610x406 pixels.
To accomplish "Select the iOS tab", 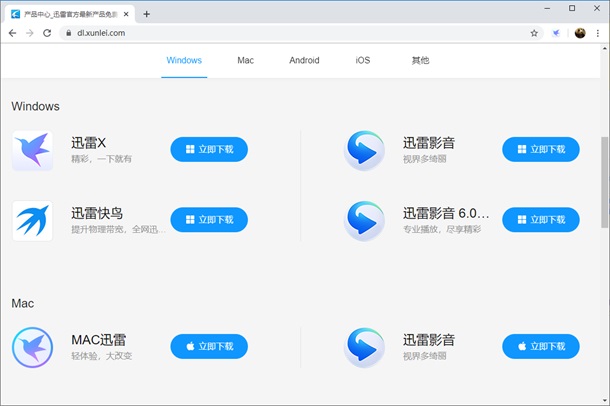I will click(362, 60).
